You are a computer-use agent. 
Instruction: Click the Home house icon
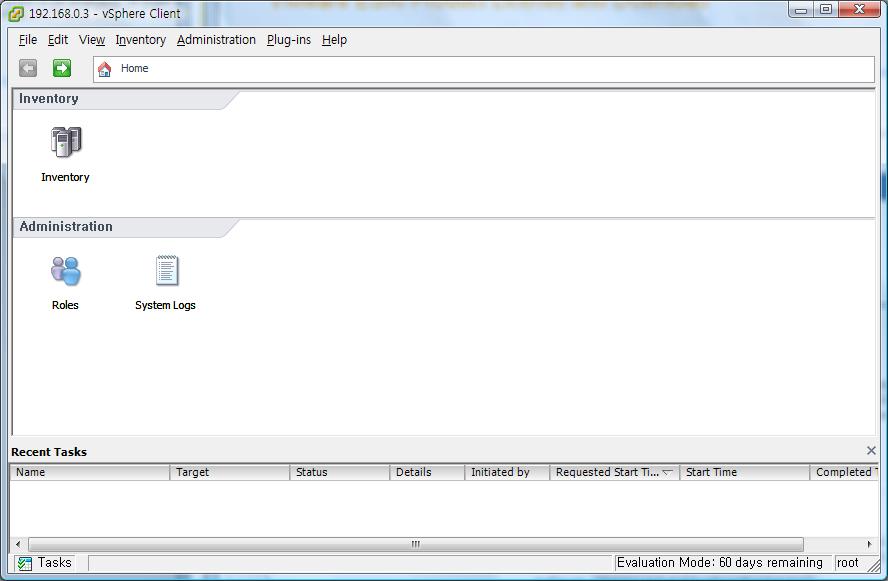point(104,69)
